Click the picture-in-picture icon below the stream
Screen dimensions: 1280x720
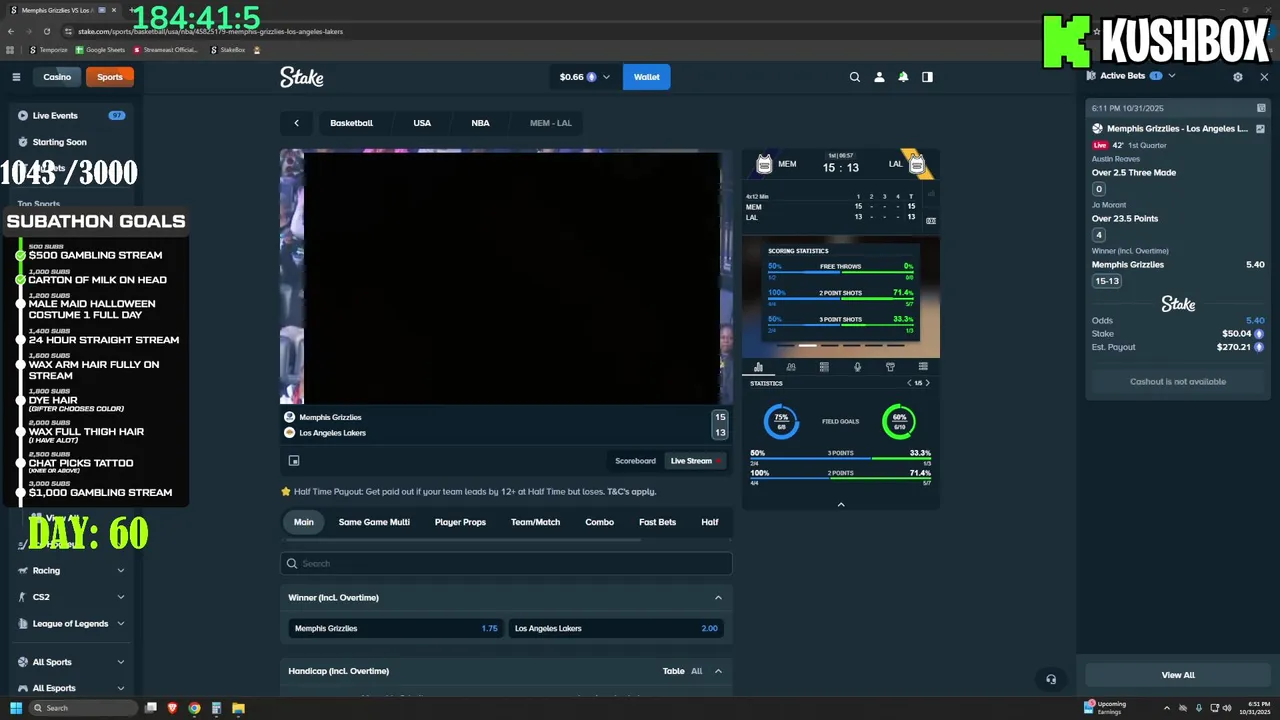point(294,461)
